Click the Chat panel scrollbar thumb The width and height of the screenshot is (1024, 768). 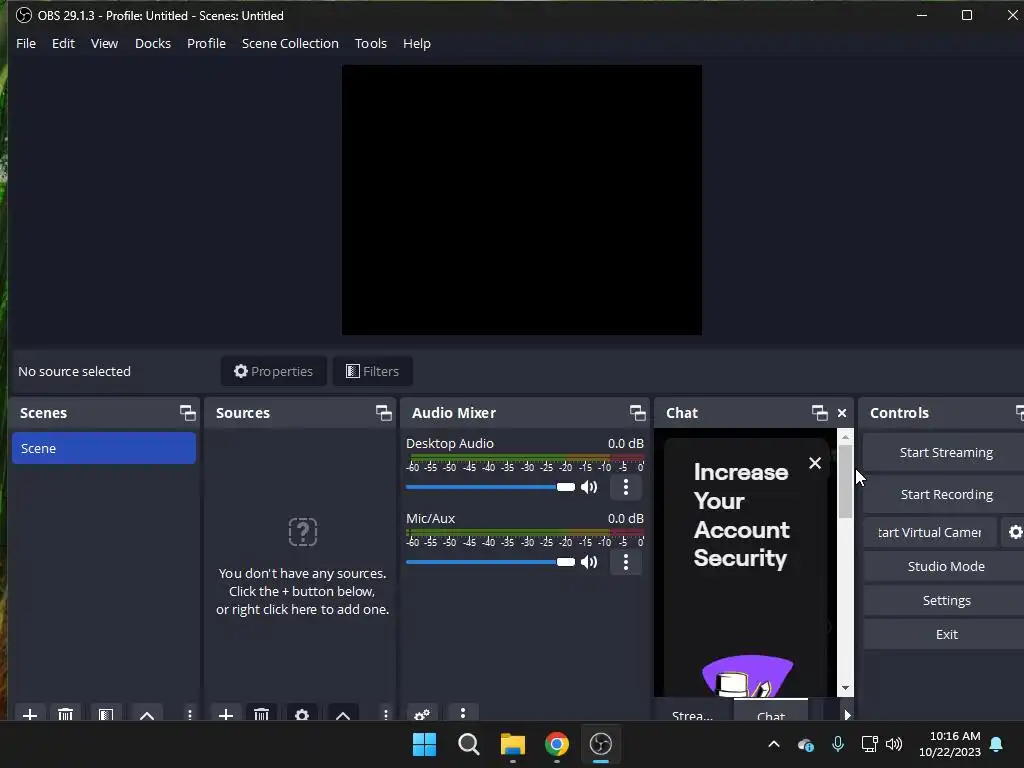[x=845, y=481]
